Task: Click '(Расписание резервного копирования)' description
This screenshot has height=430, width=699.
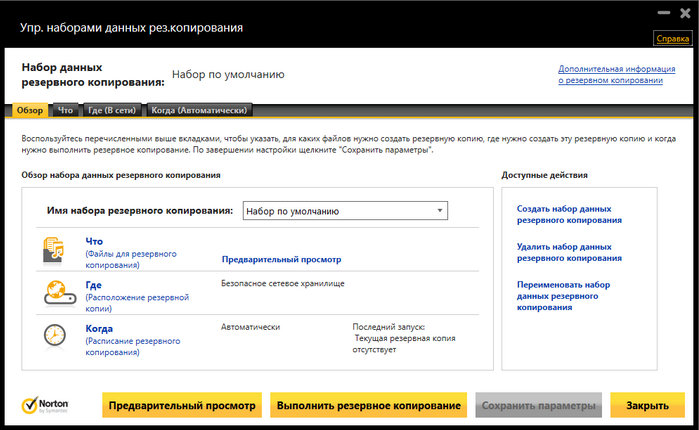Action: click(x=133, y=347)
